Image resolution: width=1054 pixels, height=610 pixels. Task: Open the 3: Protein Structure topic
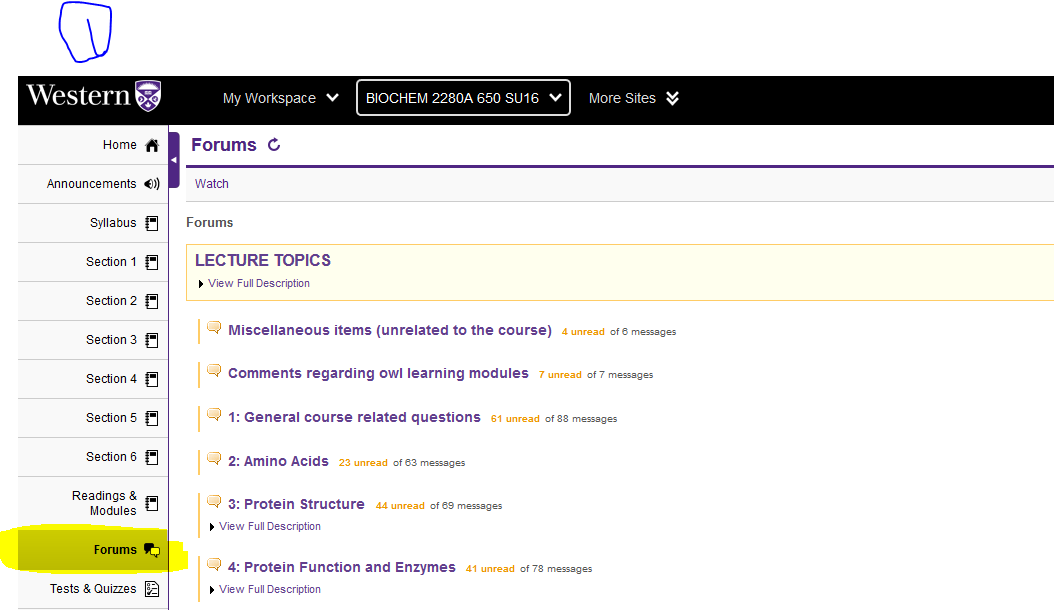[x=296, y=504]
